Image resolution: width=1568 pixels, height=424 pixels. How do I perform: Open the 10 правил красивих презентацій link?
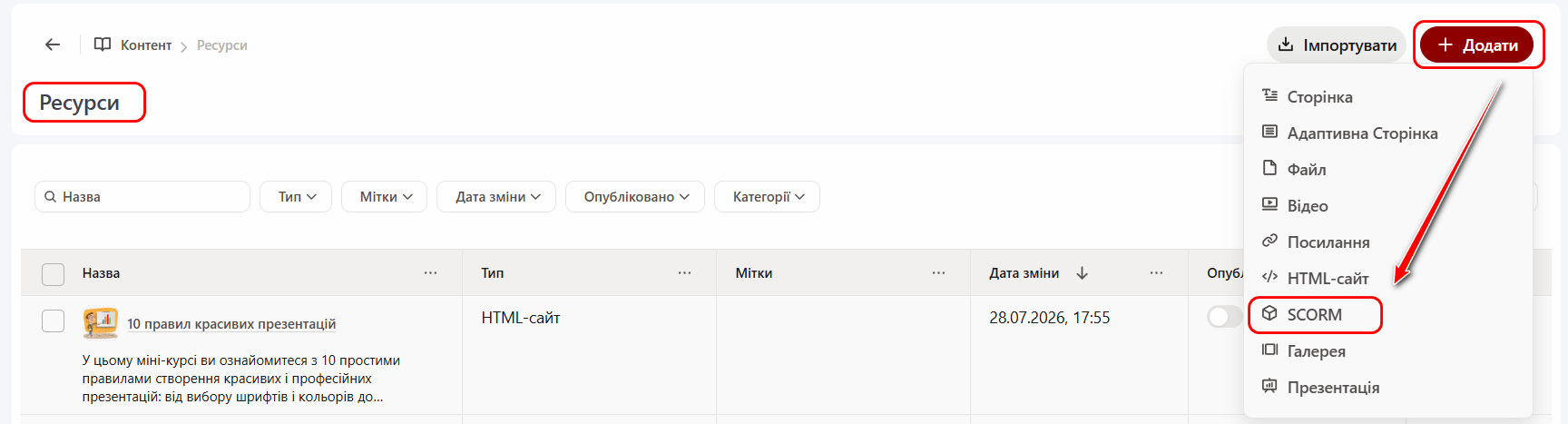pyautogui.click(x=231, y=324)
